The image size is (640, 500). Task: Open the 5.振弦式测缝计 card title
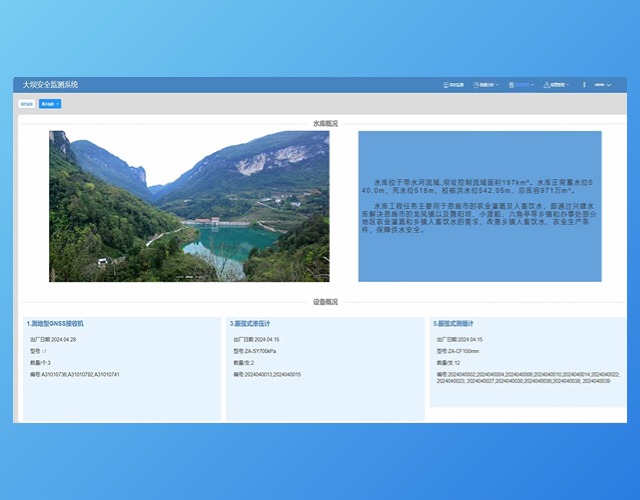453,324
